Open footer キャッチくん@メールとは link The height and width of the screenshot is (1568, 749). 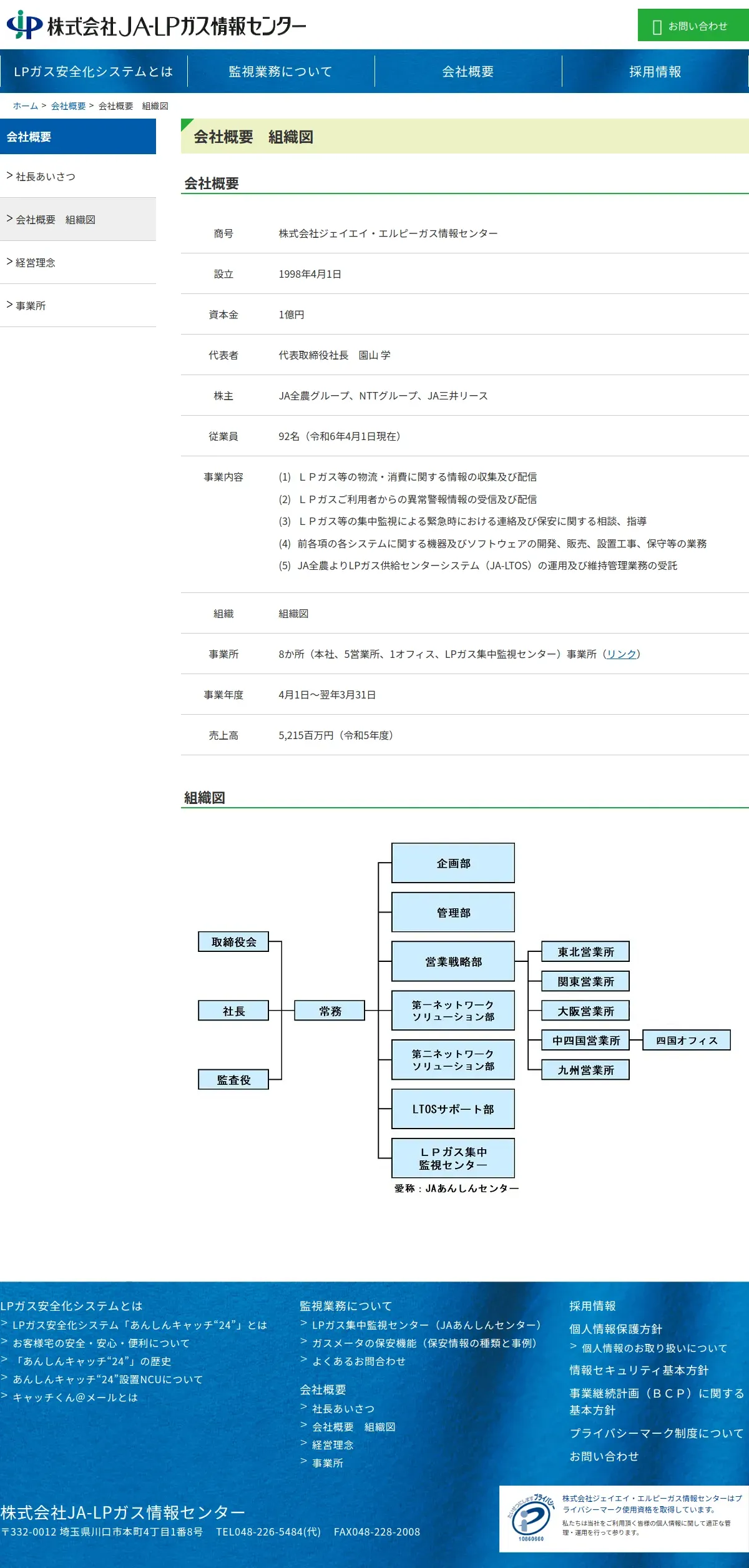[75, 1397]
